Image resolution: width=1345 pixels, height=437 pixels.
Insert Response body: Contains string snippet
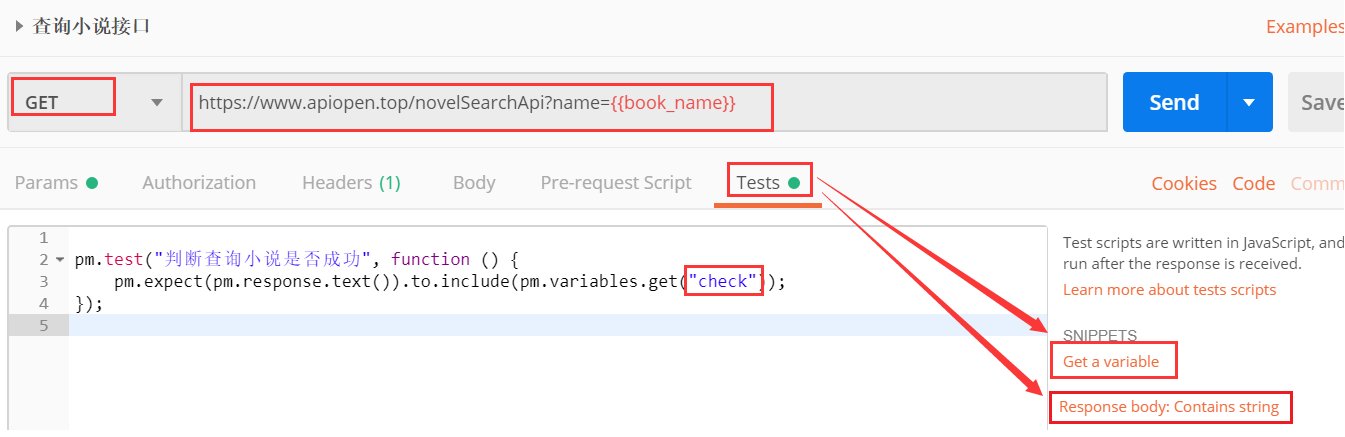[1169, 407]
